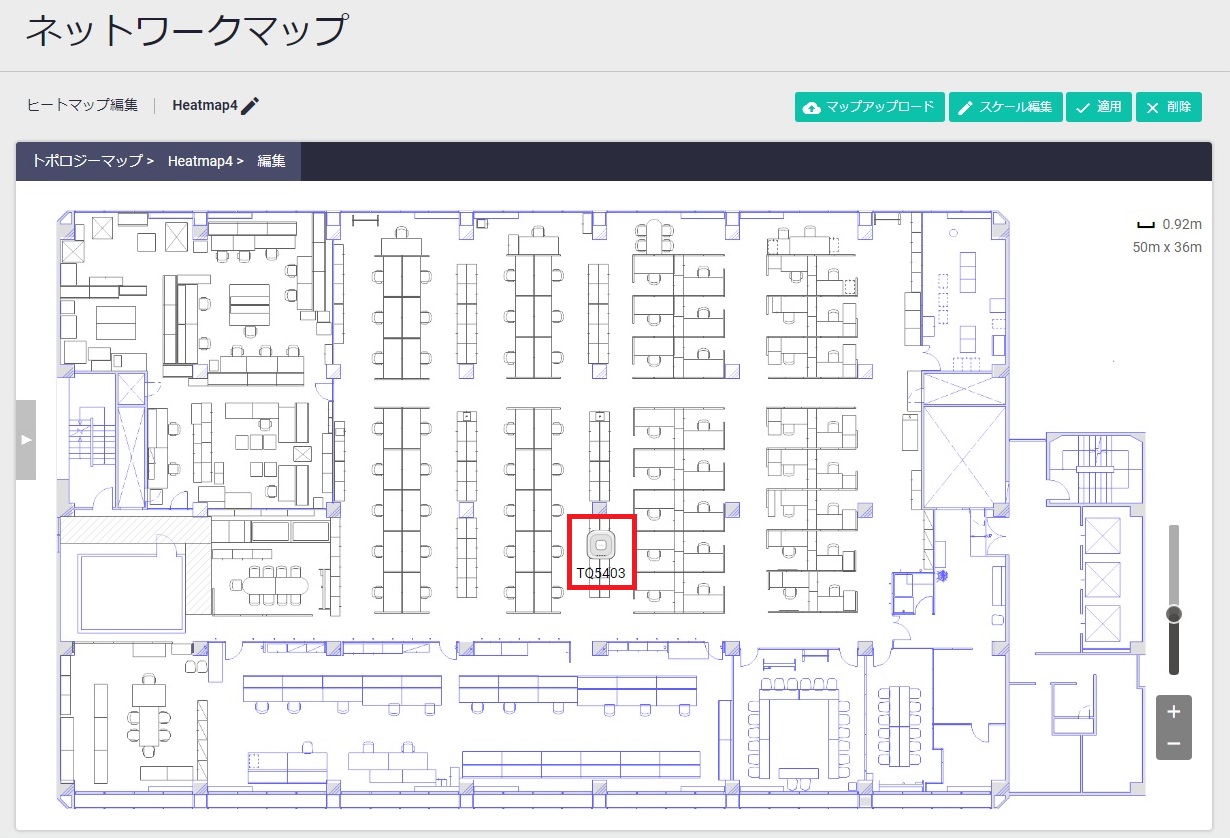This screenshot has width=1230, height=838.
Task: Click the Heatmap4 name in header
Action: tap(204, 105)
